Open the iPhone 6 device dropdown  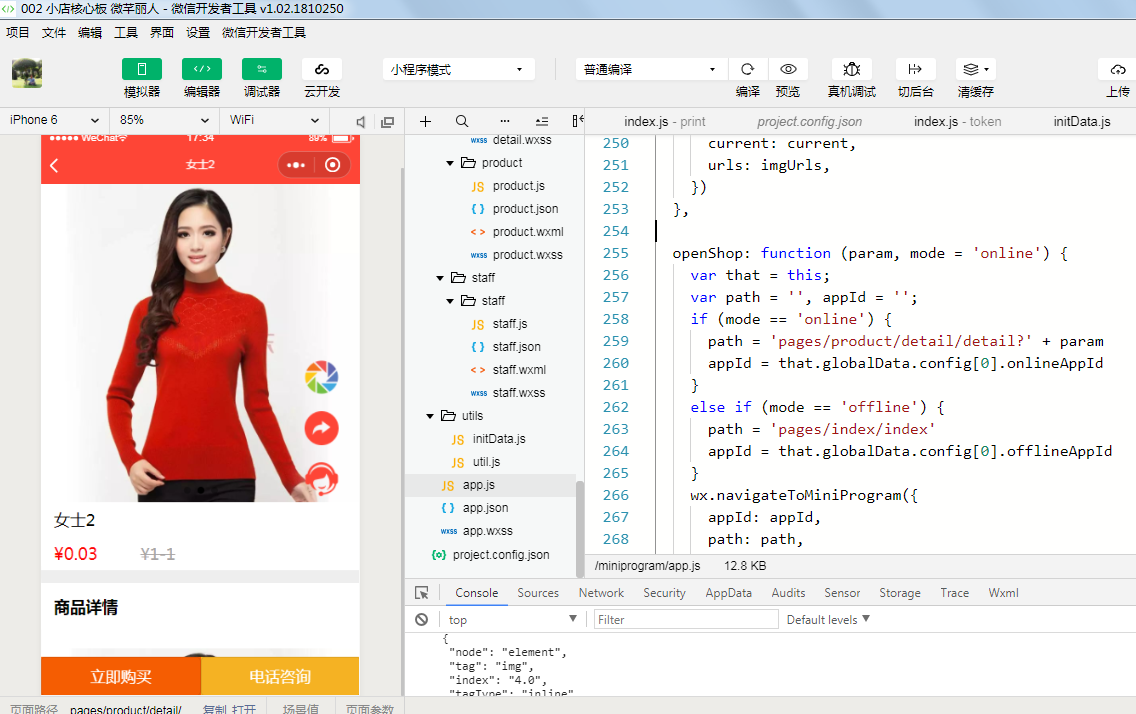(54, 120)
